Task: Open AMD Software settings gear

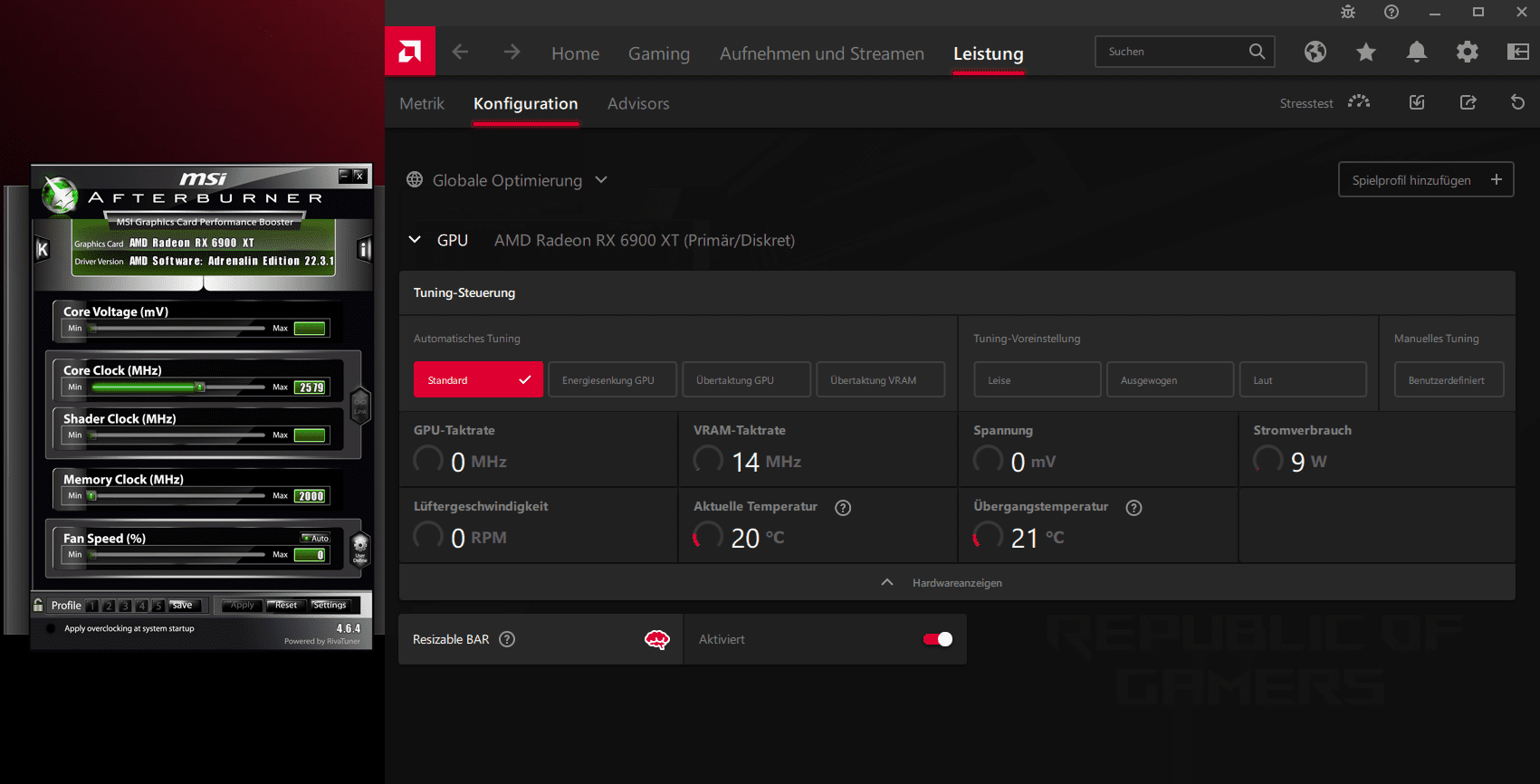Action: tap(1467, 53)
